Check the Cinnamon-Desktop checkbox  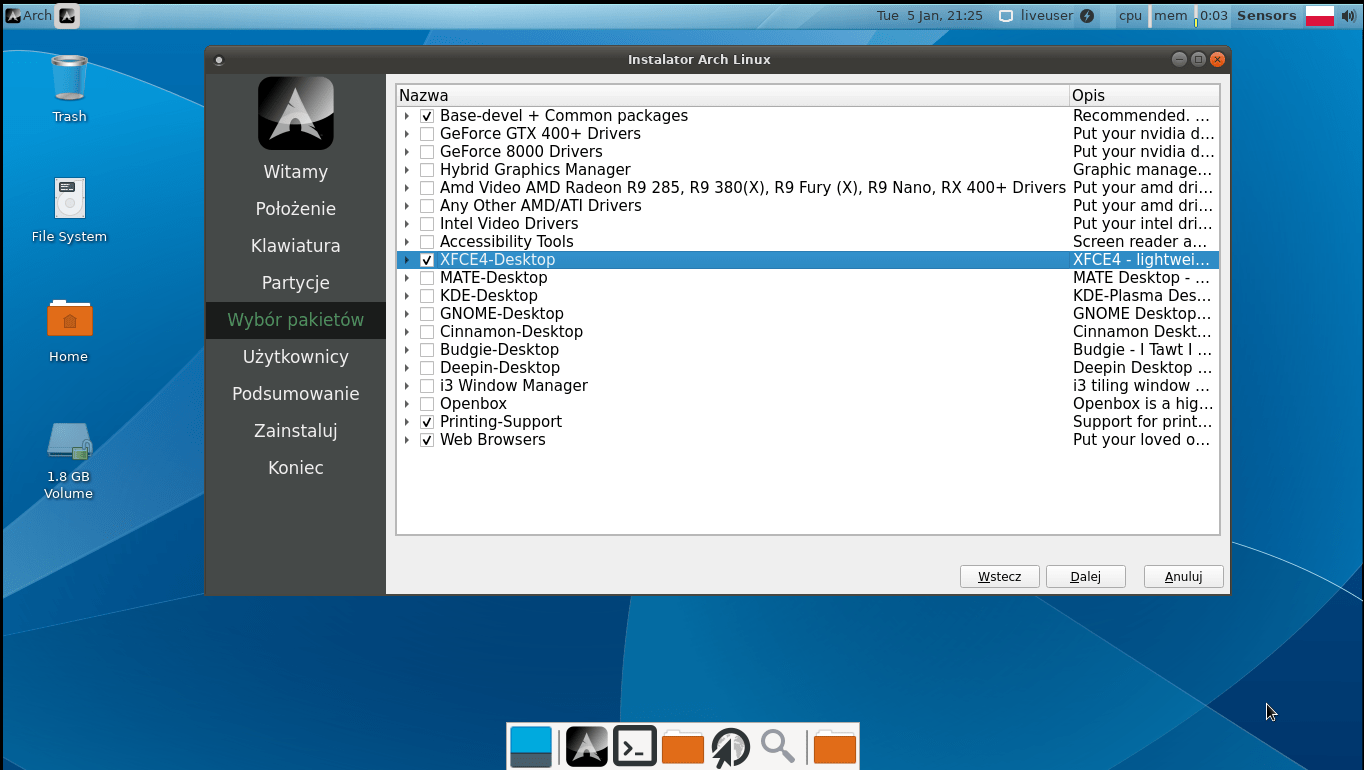click(x=427, y=332)
